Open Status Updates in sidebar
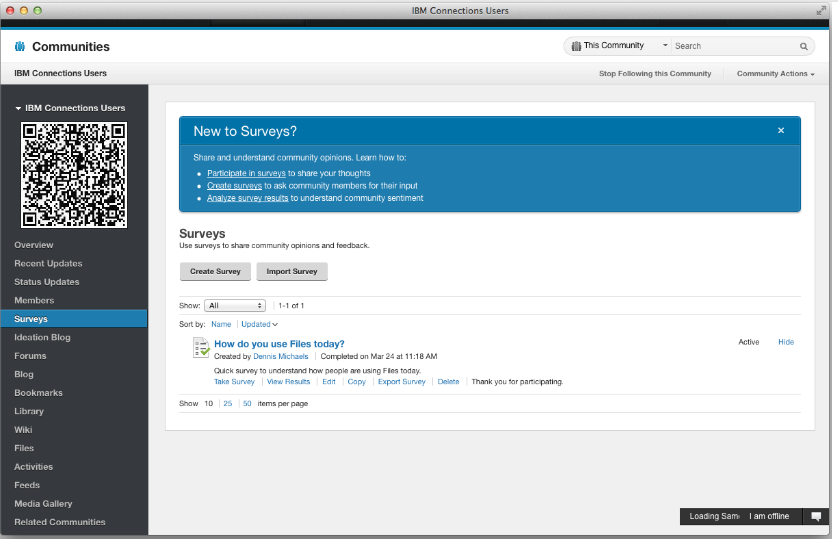 tap(46, 282)
